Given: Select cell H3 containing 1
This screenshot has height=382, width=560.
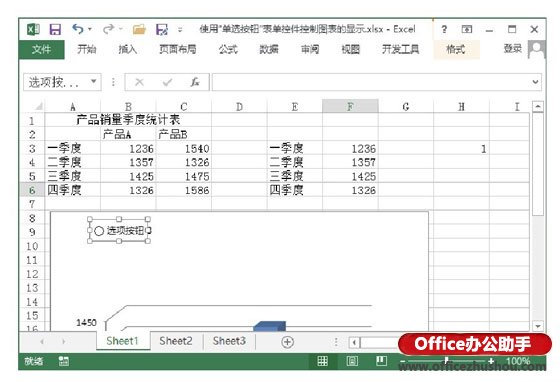Looking at the screenshot, I should (461, 148).
